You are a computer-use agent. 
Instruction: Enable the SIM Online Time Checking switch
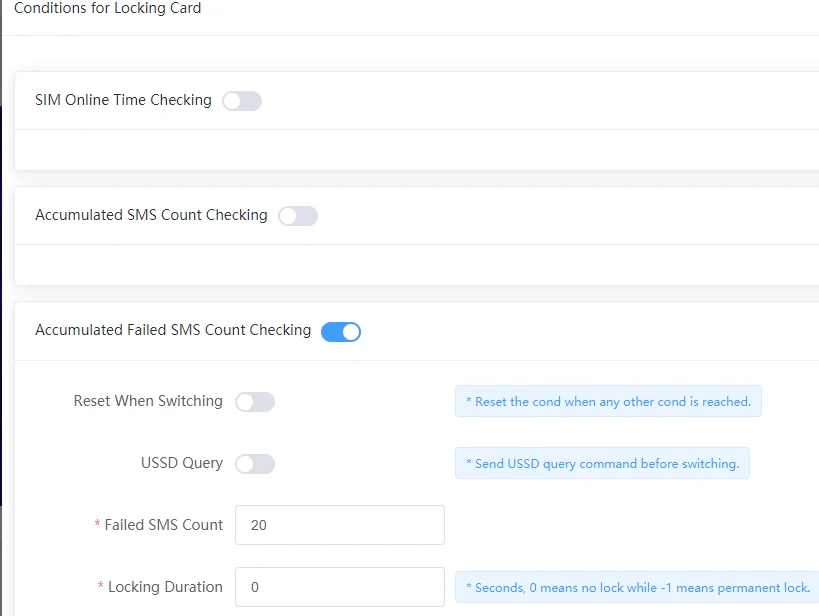click(x=242, y=101)
